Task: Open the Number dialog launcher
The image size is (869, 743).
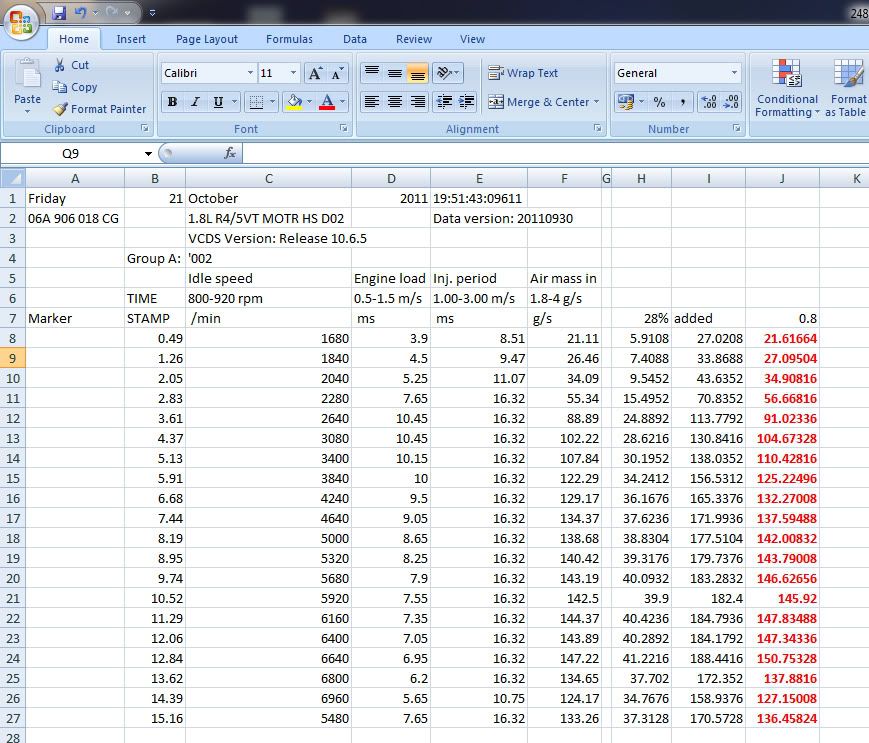Action: [737, 129]
